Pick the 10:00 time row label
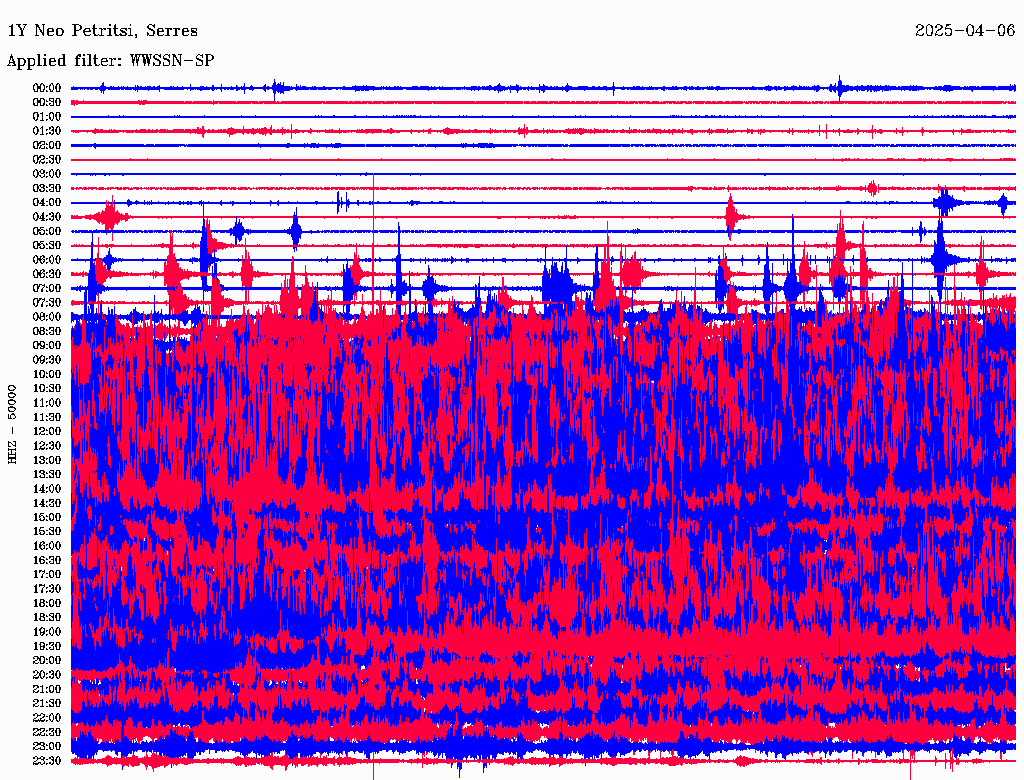1024x780 pixels. click(x=47, y=374)
